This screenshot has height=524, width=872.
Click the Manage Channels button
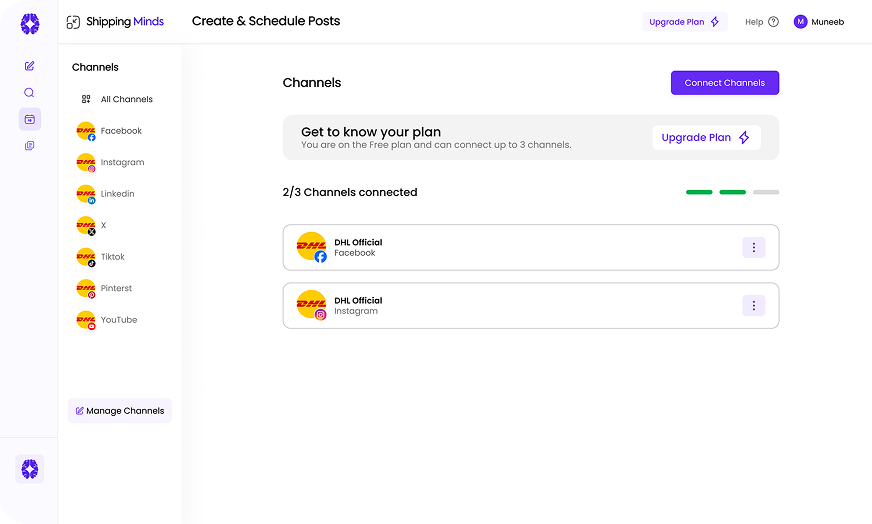[120, 411]
